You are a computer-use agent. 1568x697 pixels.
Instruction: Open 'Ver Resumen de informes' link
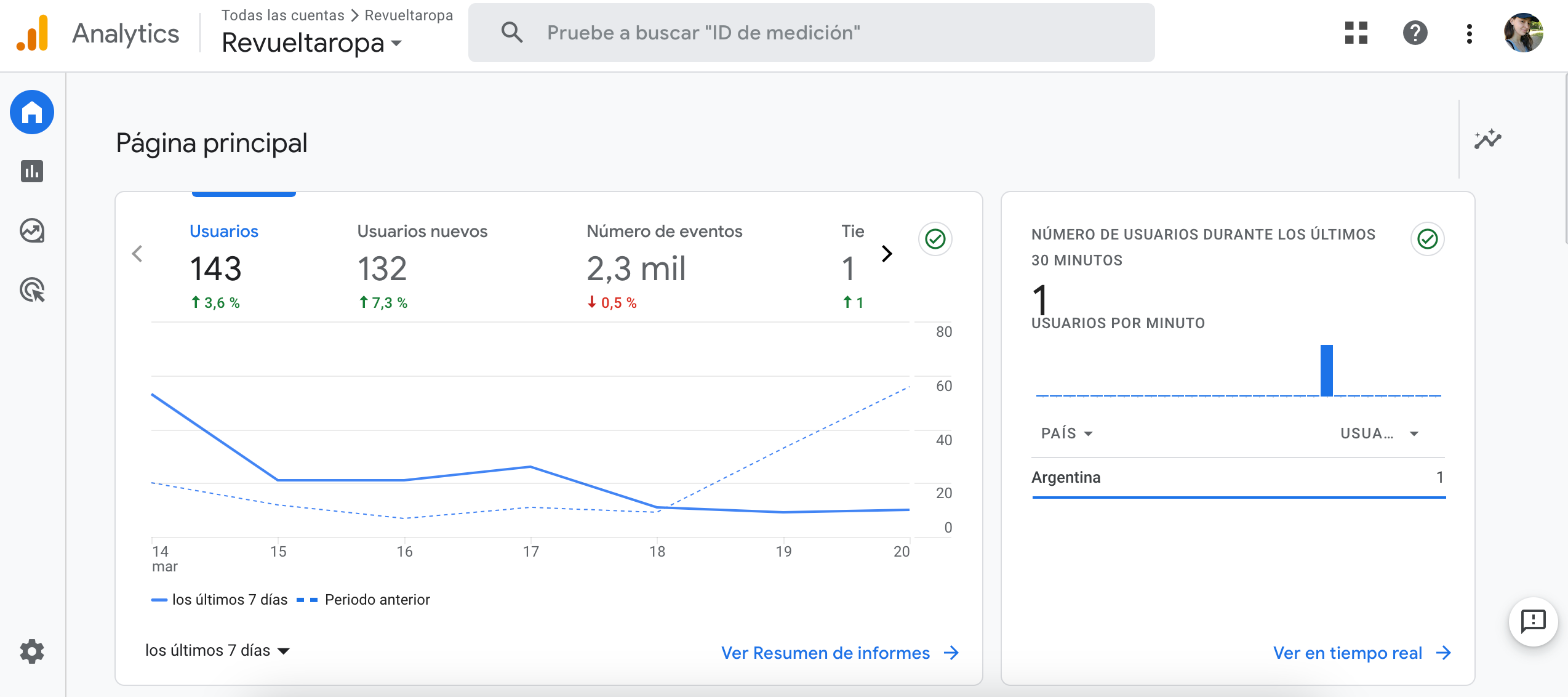[839, 653]
